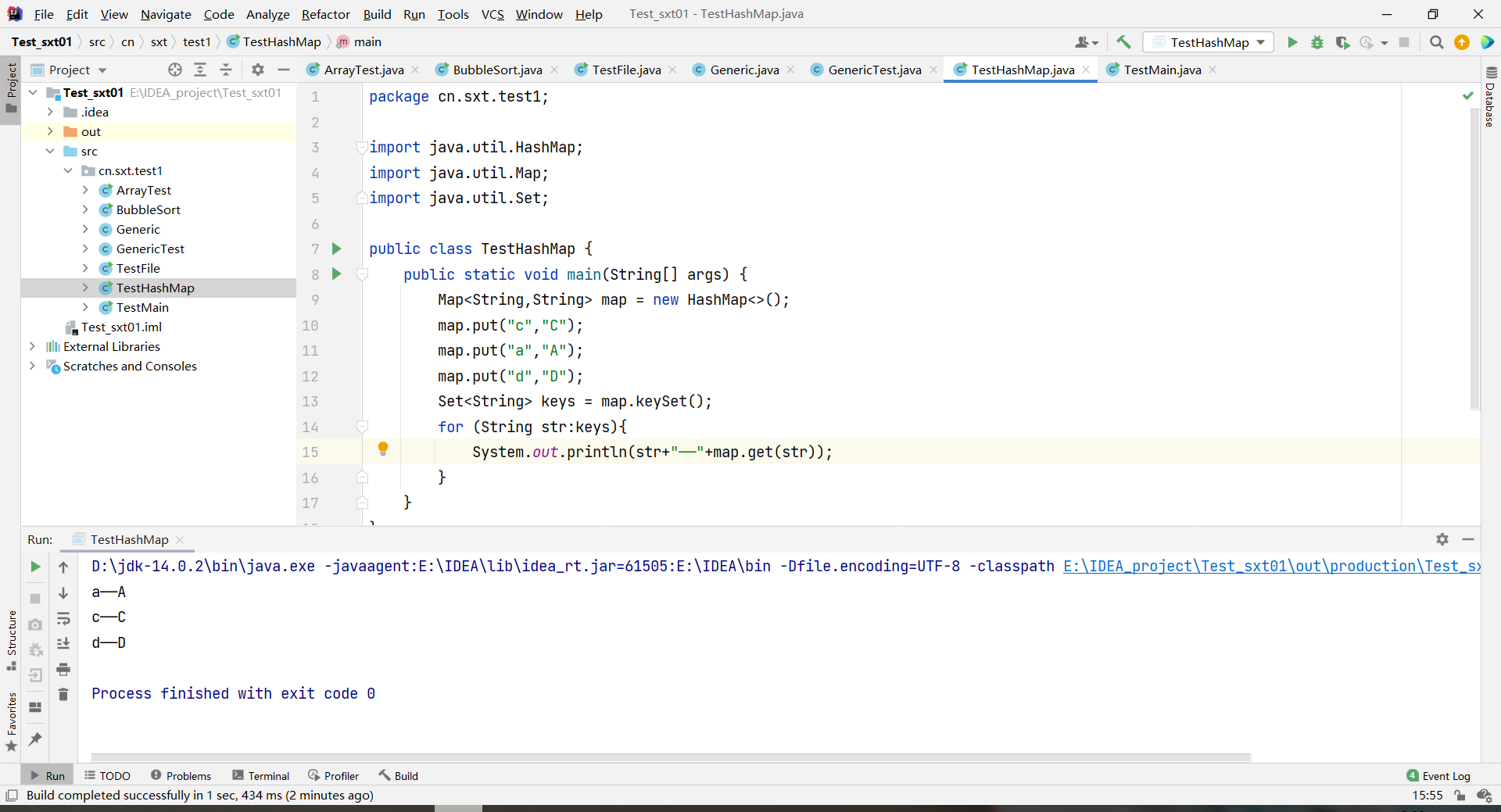The height and width of the screenshot is (812, 1501).
Task: Toggle read-only lock in status bar
Action: click(x=1460, y=795)
